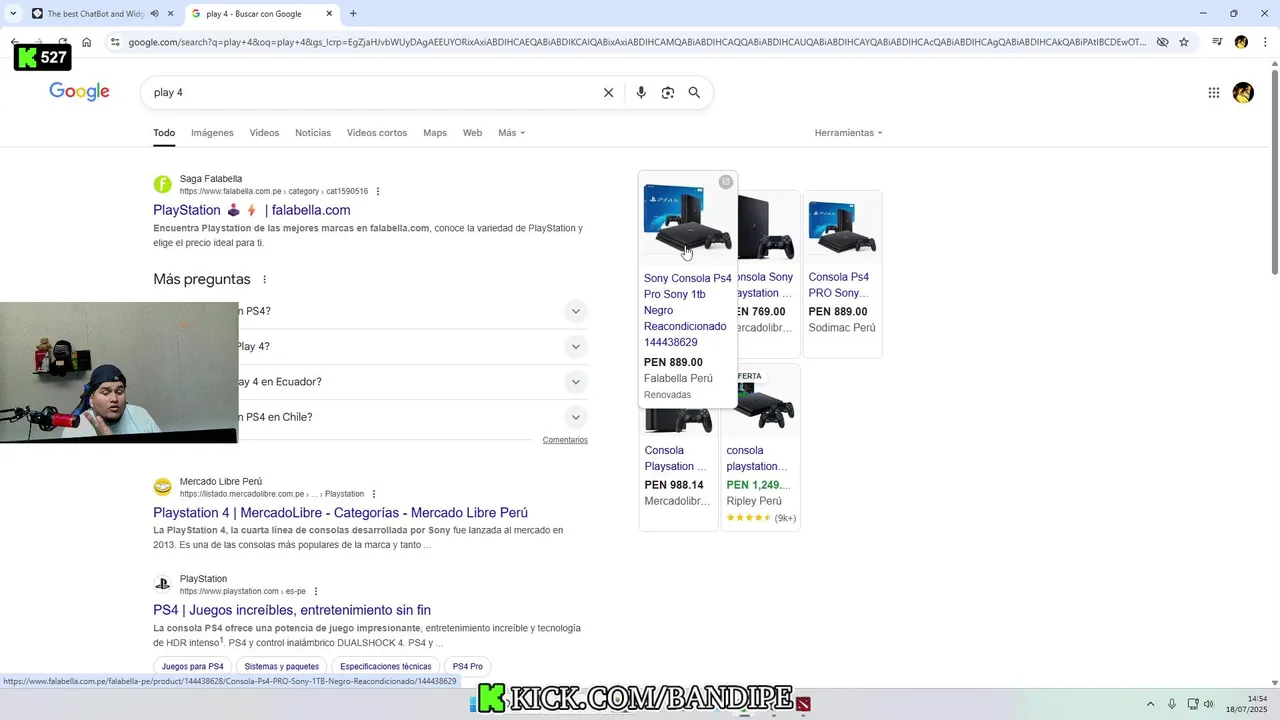Start voice search with the microphone icon
The width and height of the screenshot is (1280, 720).
point(641,92)
